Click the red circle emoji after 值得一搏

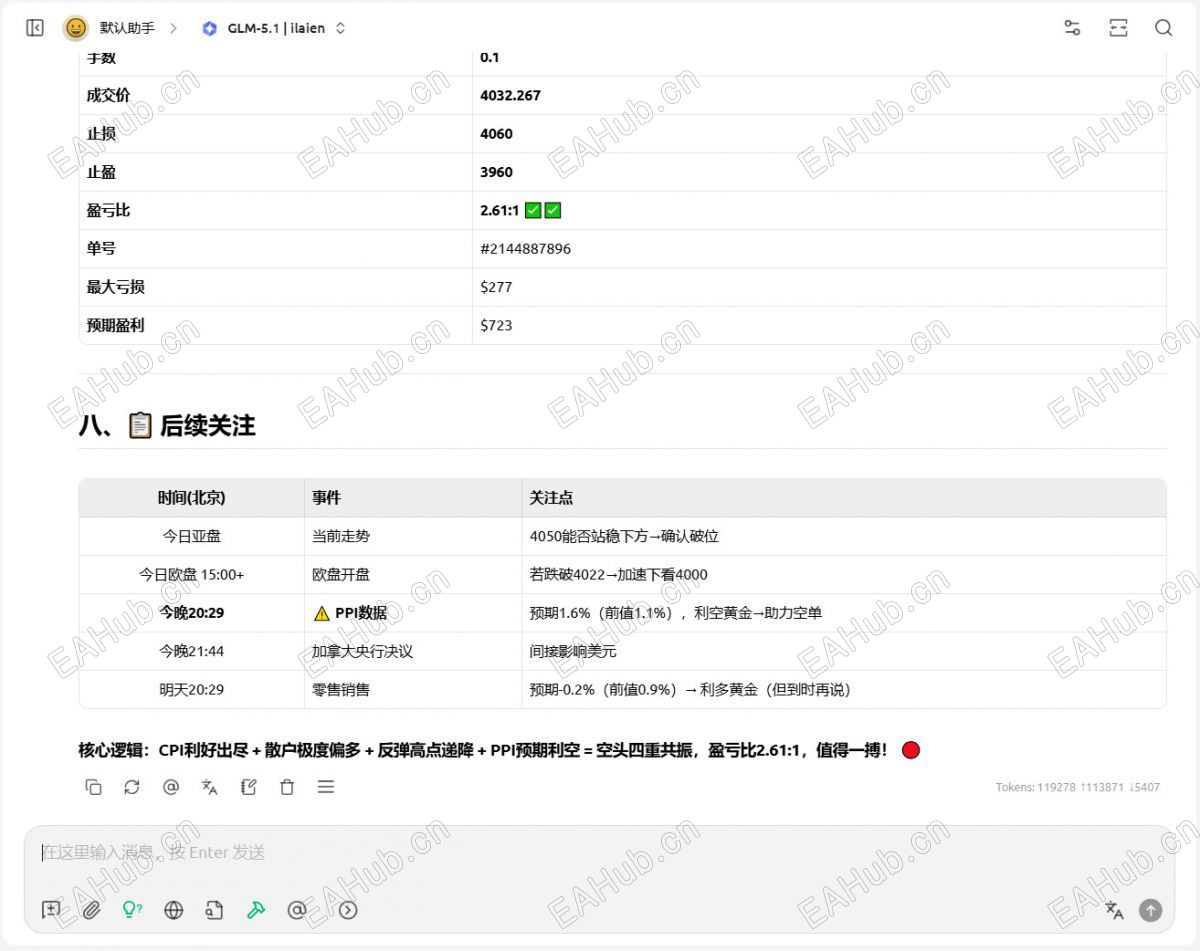coord(911,750)
